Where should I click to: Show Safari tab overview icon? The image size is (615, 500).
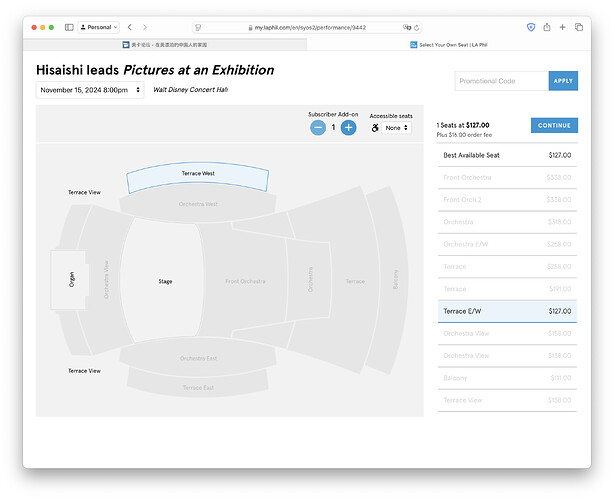[579, 27]
